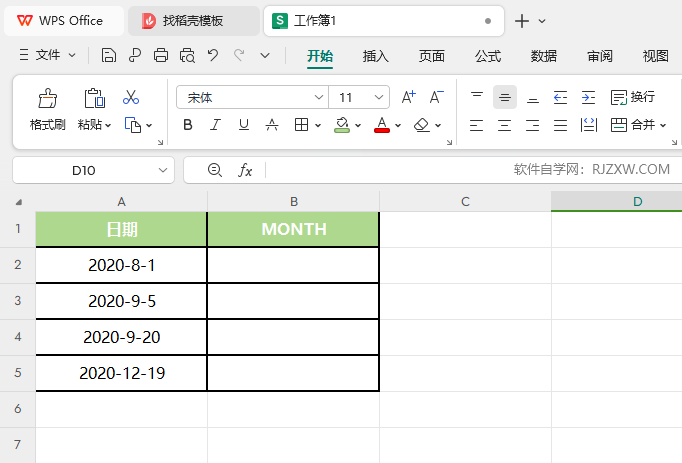This screenshot has width=682, height=463.
Task: Click inside the formula bar input
Action: (473, 170)
